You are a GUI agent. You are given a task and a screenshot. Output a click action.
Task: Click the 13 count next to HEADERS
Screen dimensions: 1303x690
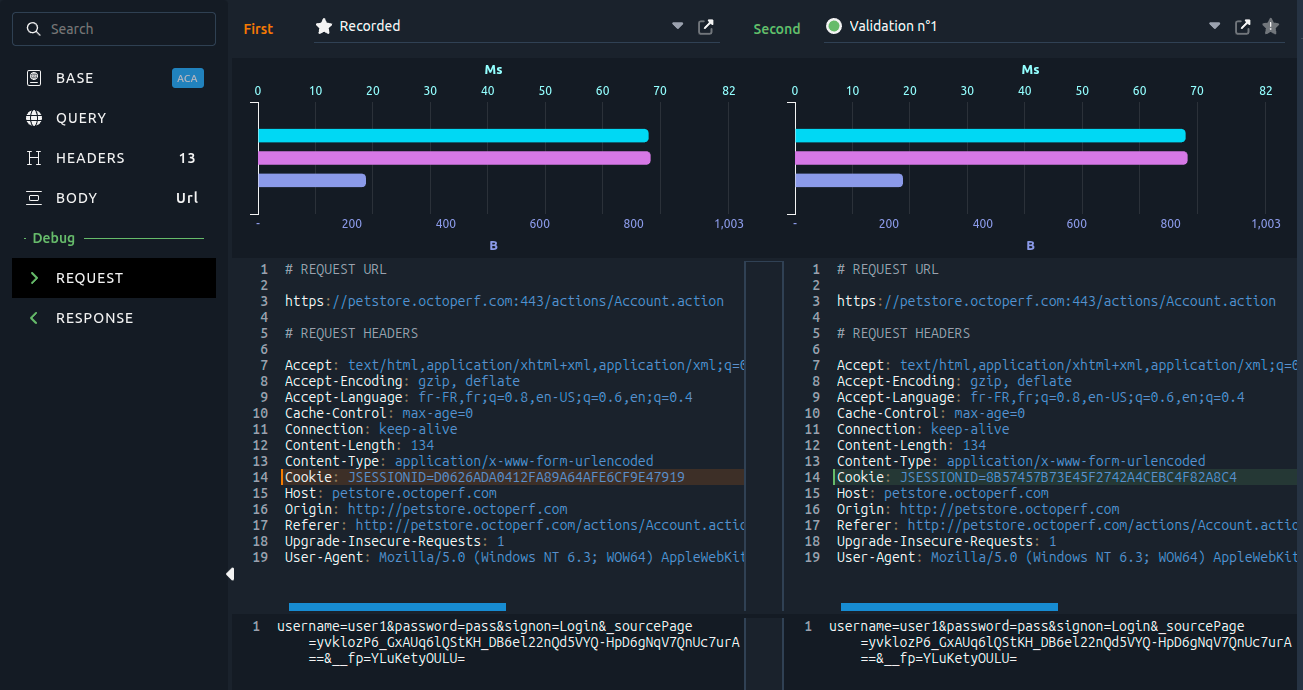click(187, 158)
